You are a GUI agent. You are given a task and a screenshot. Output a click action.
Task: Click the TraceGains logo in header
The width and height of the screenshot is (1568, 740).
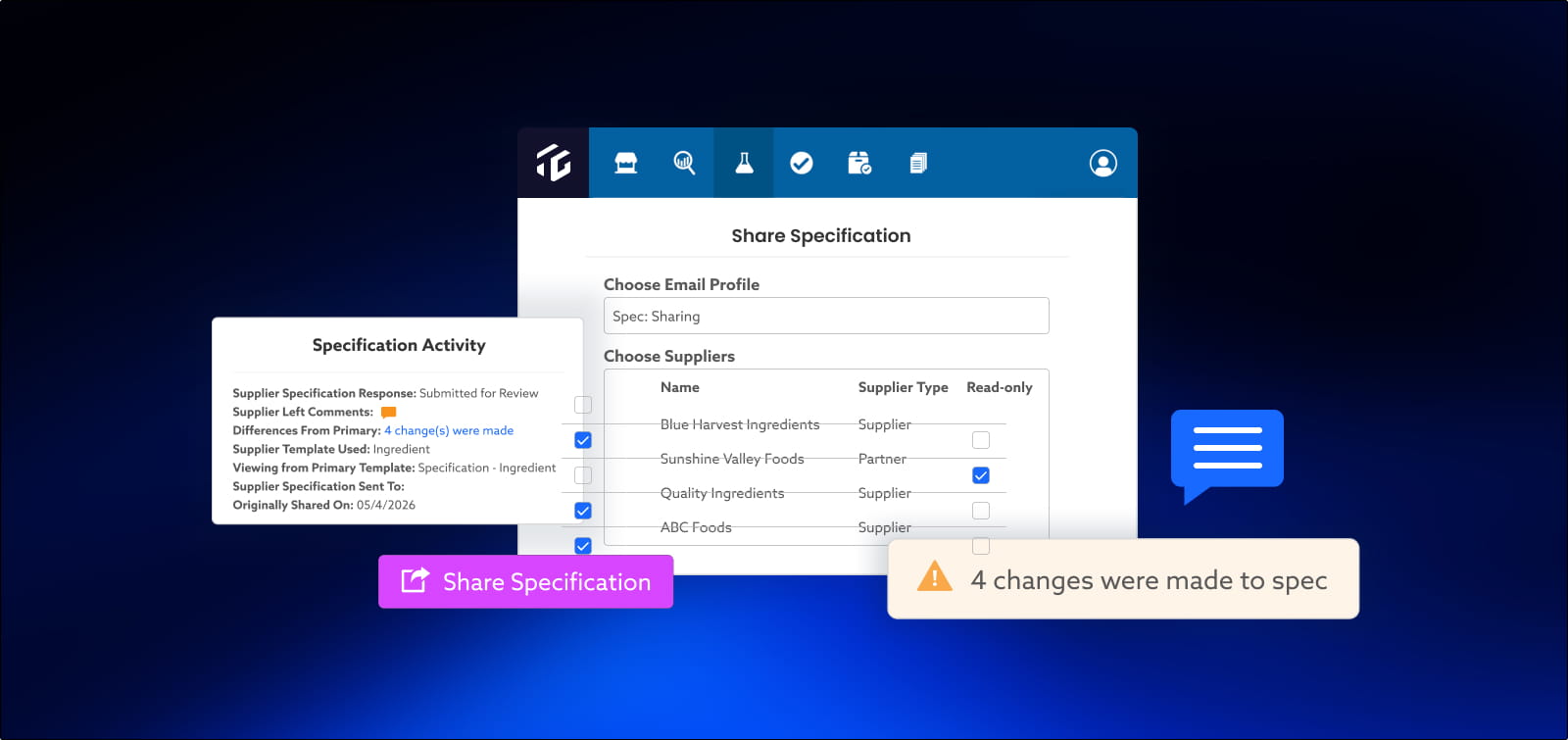point(554,163)
